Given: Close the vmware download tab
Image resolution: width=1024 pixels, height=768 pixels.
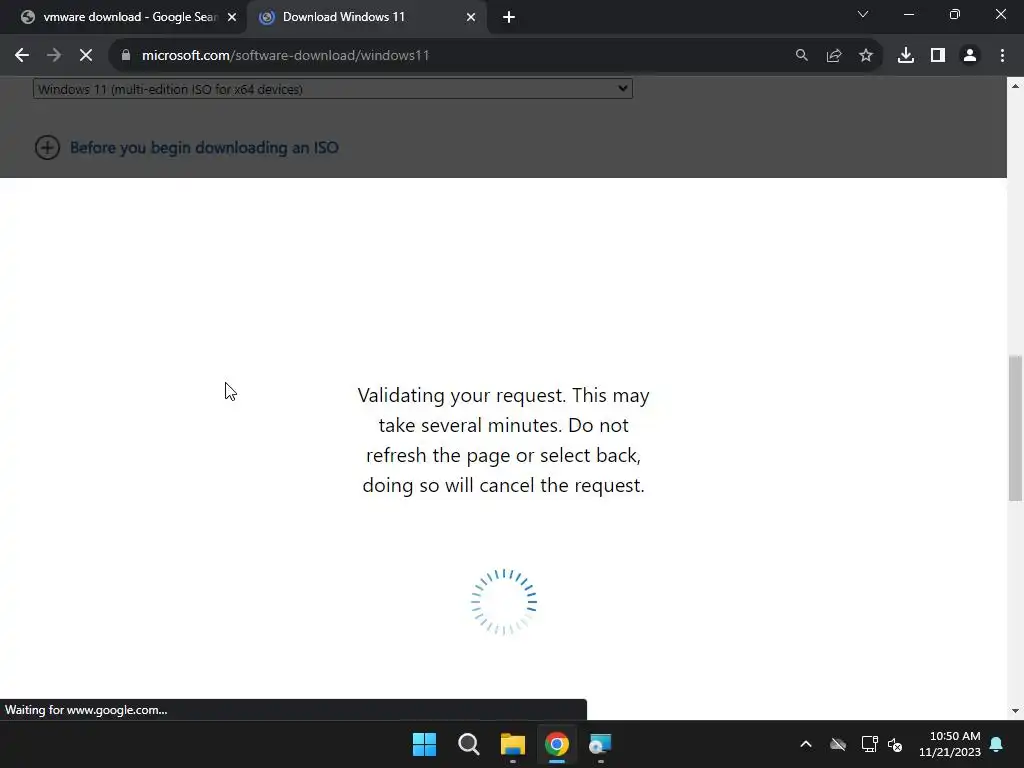Looking at the screenshot, I should (232, 18).
